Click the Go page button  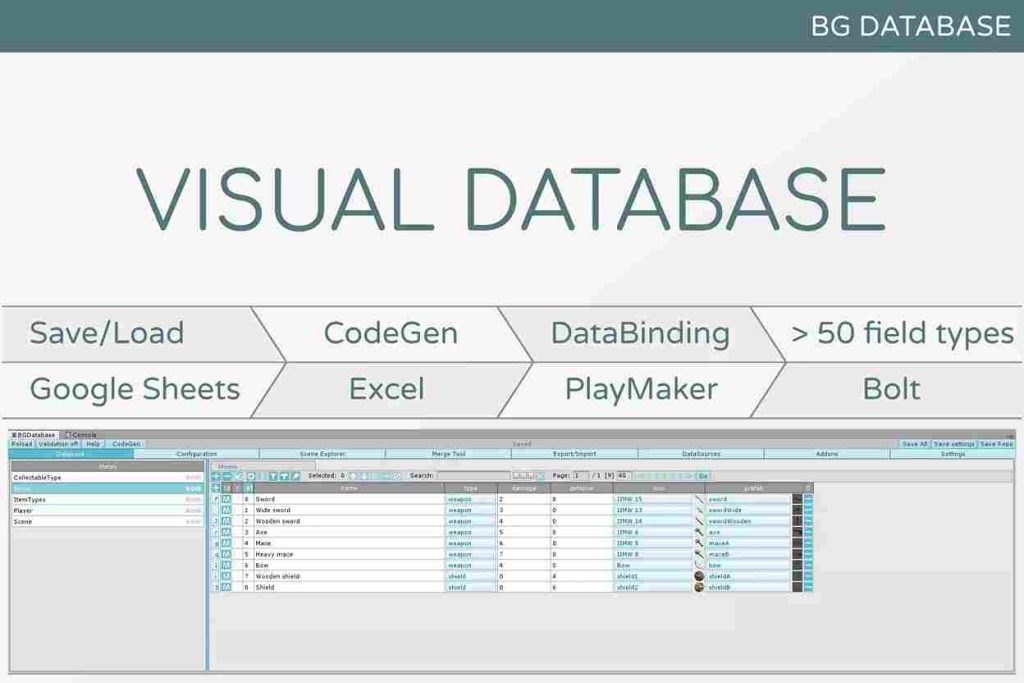click(x=703, y=476)
